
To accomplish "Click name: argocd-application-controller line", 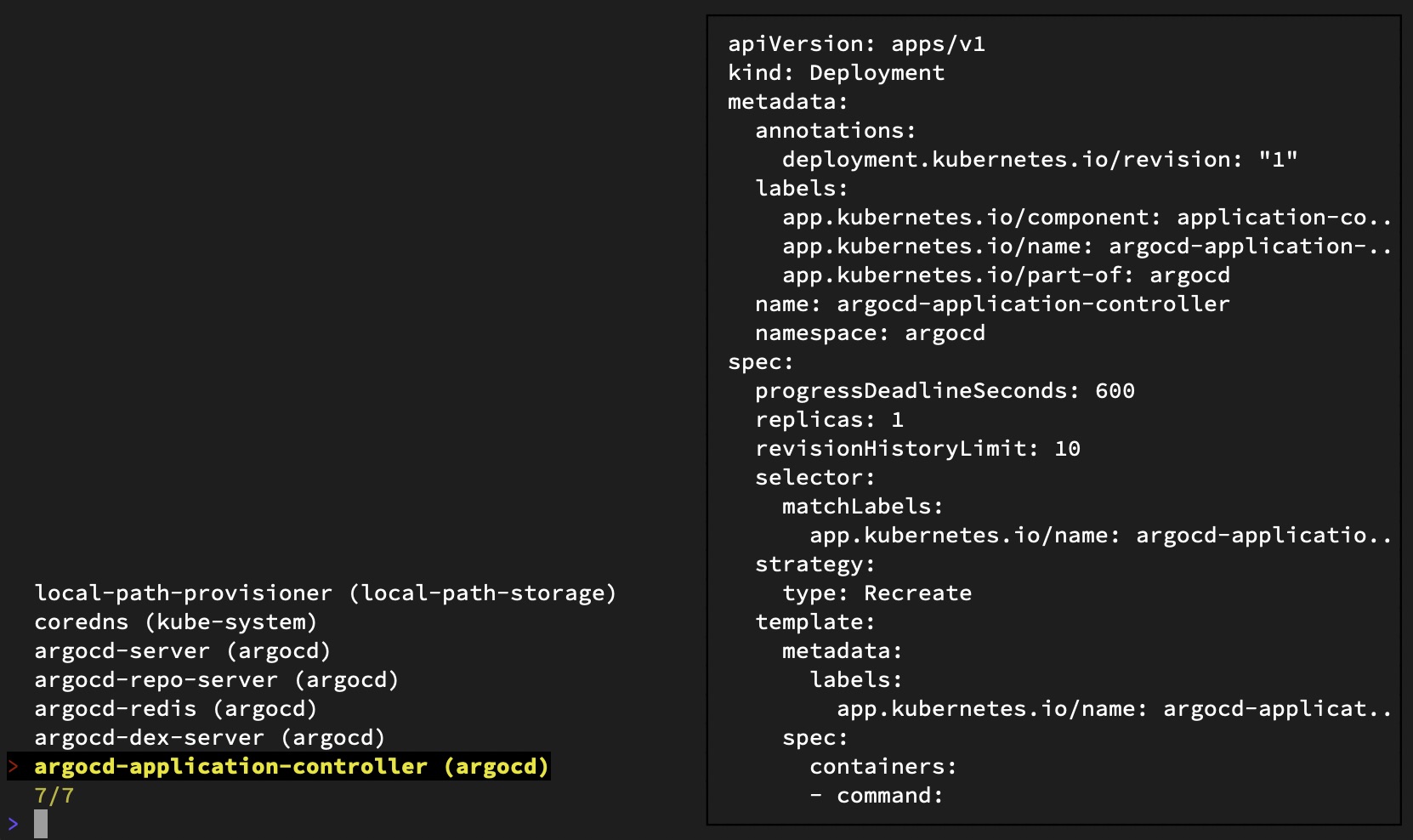I will [x=992, y=304].
